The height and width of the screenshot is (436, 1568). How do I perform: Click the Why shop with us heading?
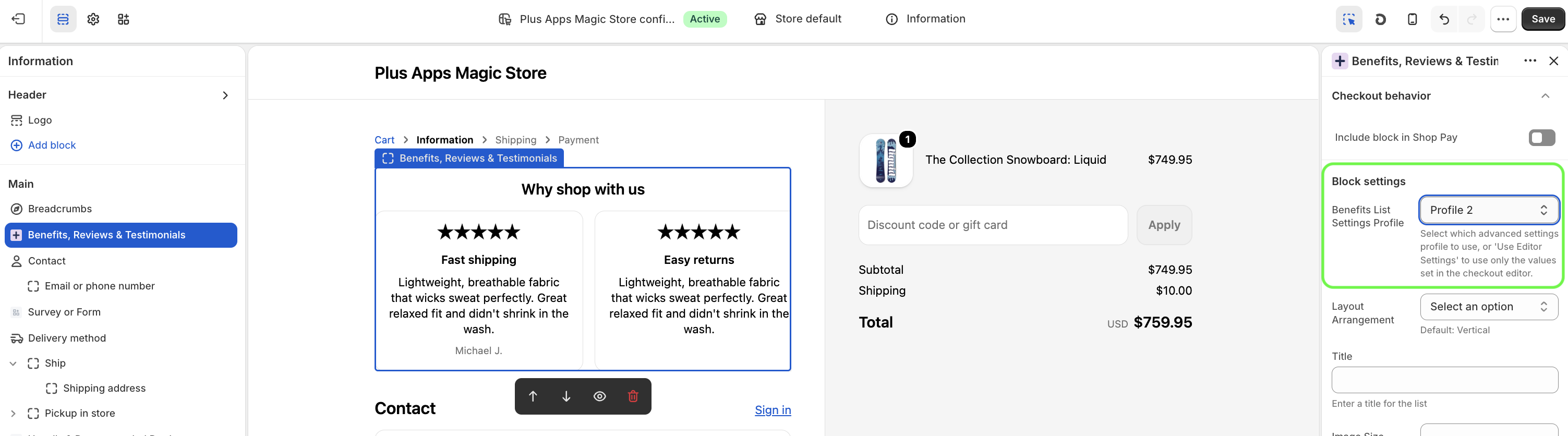[x=583, y=189]
